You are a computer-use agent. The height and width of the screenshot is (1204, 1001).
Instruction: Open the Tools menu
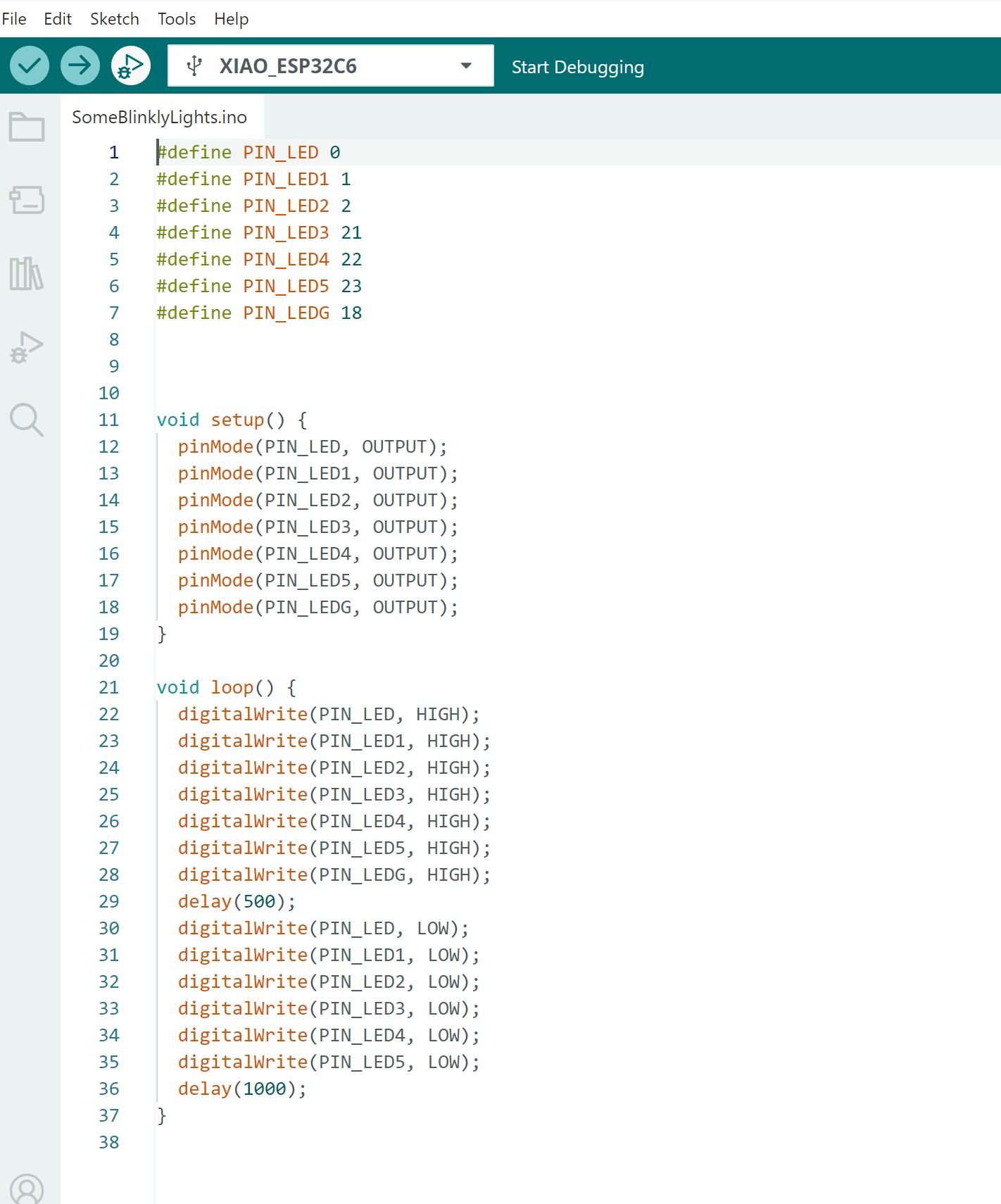tap(177, 19)
